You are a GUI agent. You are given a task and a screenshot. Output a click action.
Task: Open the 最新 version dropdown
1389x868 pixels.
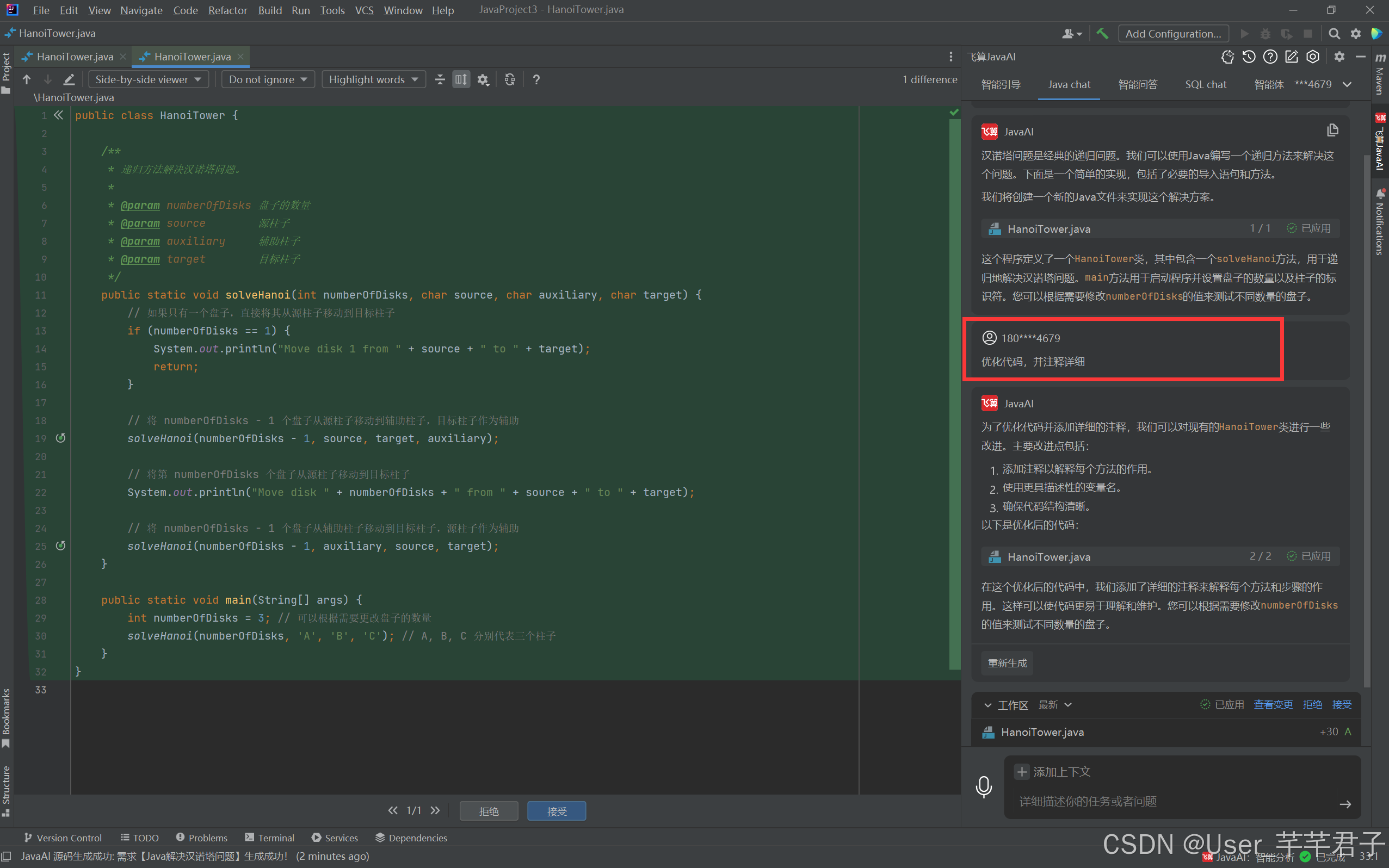click(x=1055, y=704)
